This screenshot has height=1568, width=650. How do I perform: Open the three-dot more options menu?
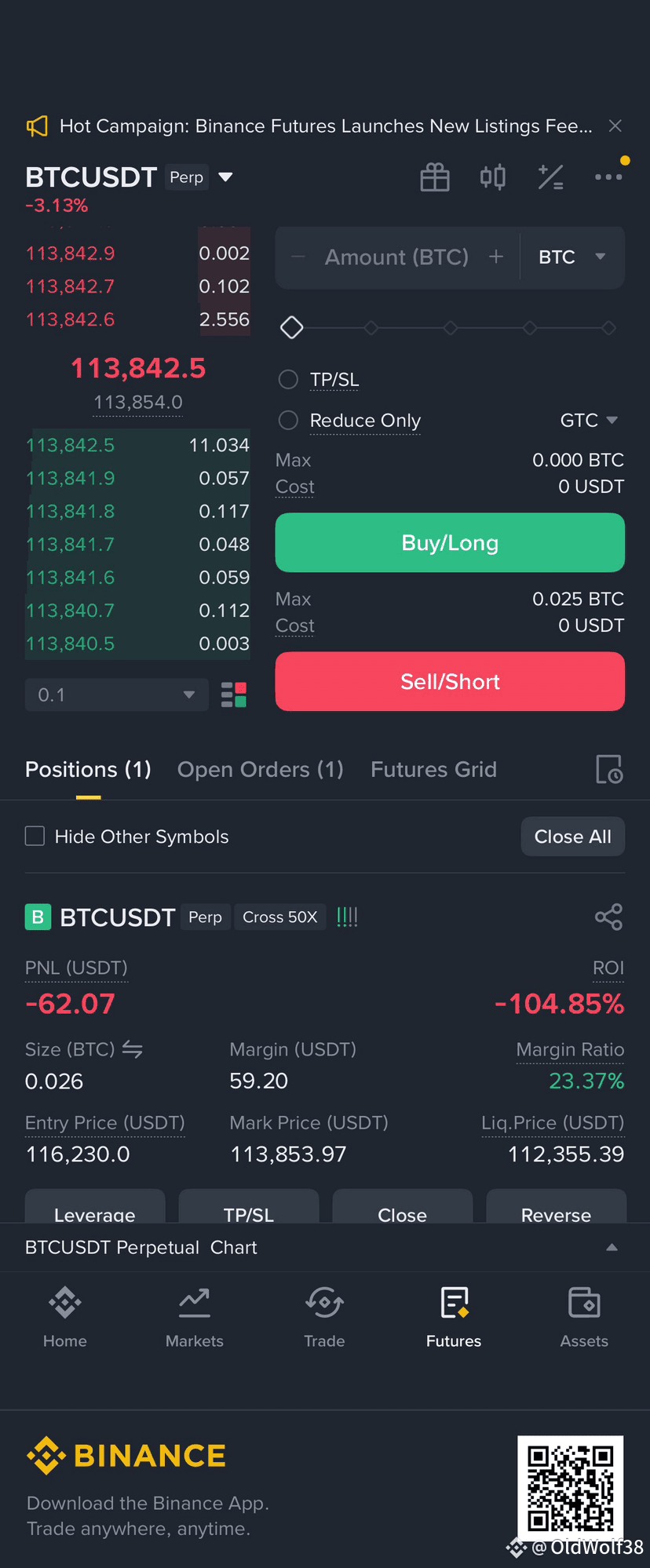click(608, 177)
